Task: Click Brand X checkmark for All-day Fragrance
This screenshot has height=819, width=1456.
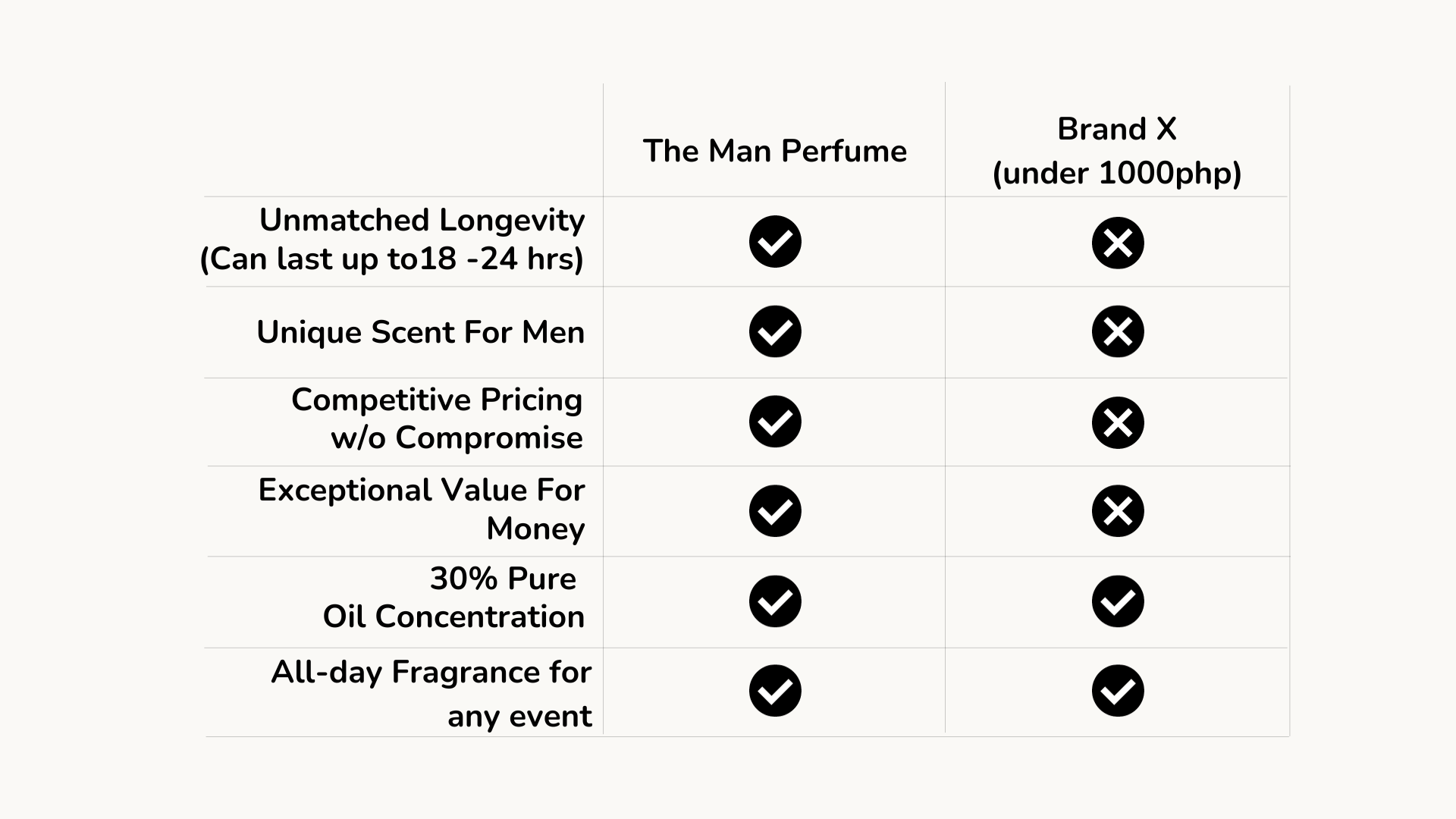Action: [1118, 691]
